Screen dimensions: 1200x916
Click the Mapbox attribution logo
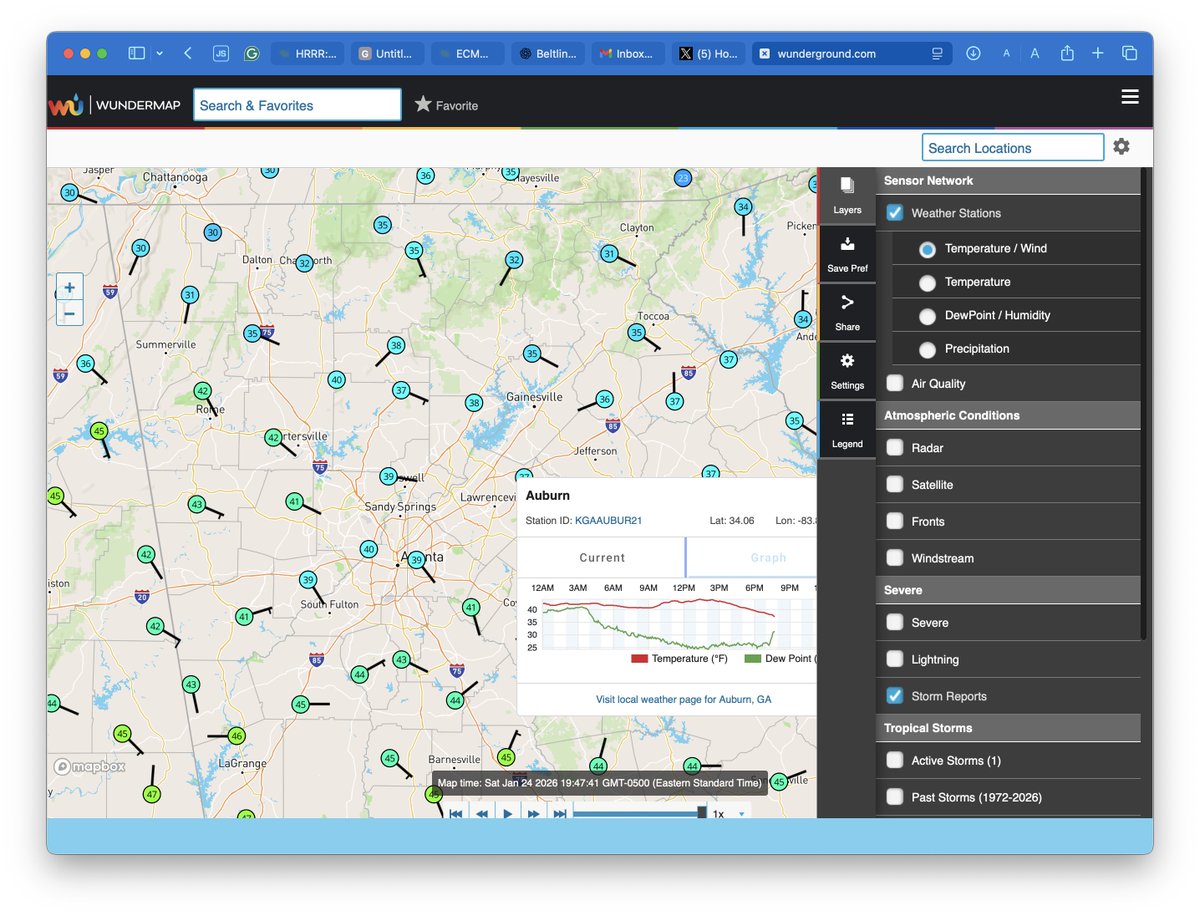[x=90, y=767]
